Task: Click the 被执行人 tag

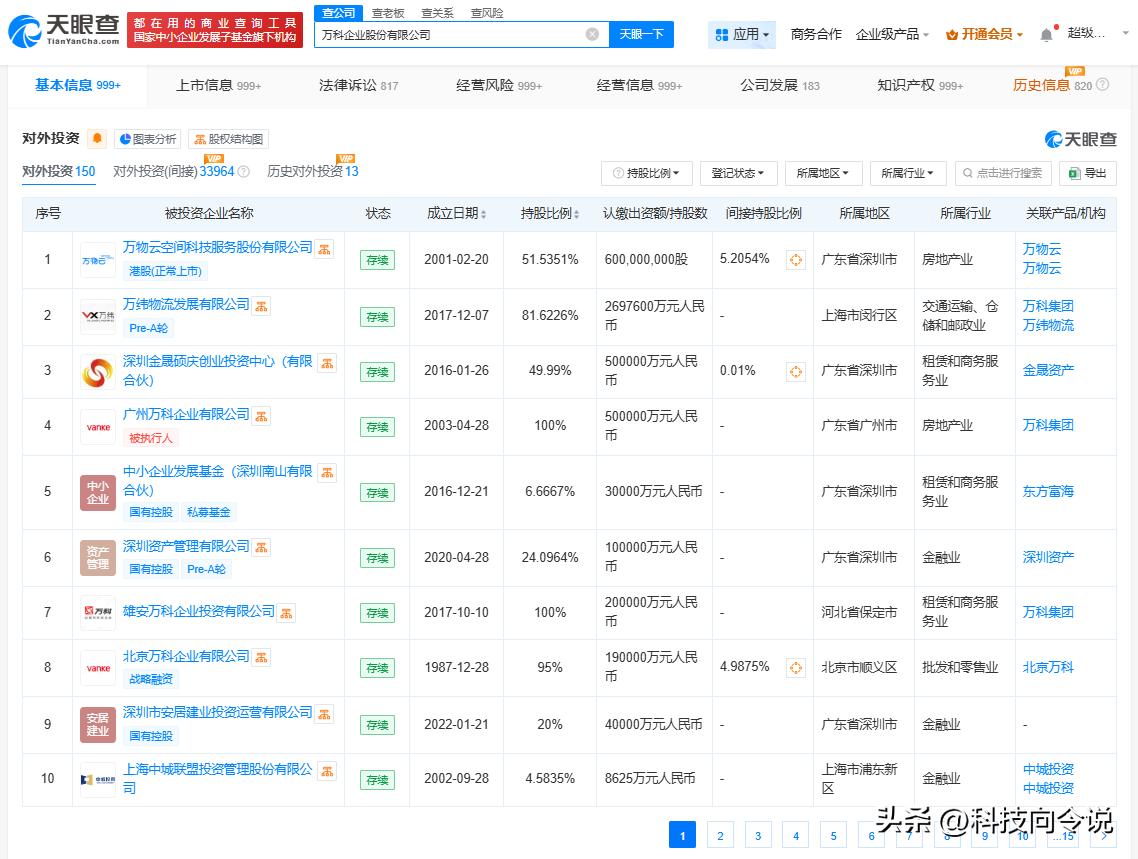Action: point(151,438)
